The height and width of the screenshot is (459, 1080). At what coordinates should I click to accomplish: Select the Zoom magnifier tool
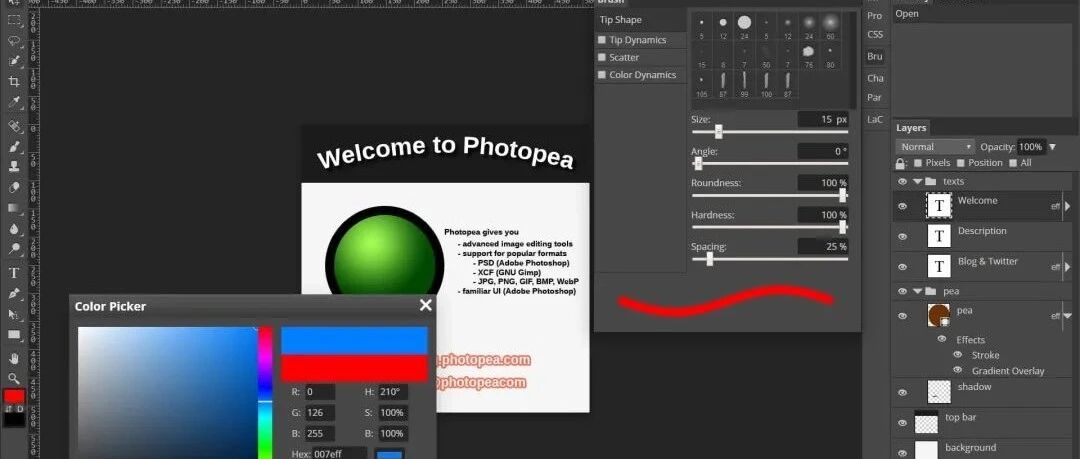[x=14, y=378]
